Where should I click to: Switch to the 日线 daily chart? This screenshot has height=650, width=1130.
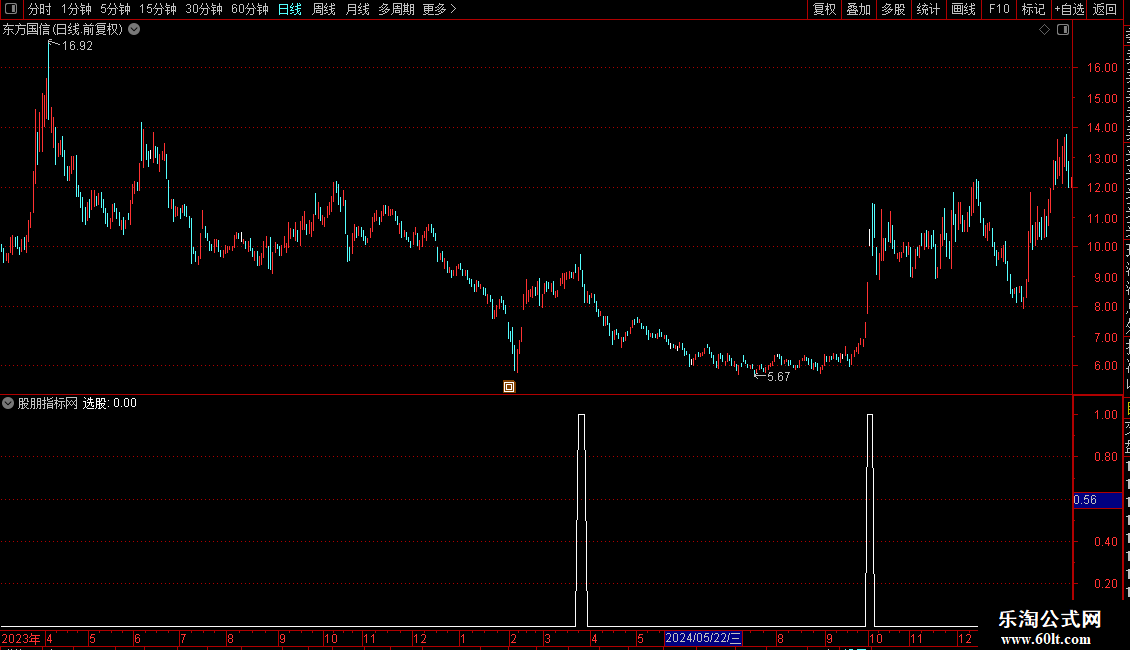290,9
